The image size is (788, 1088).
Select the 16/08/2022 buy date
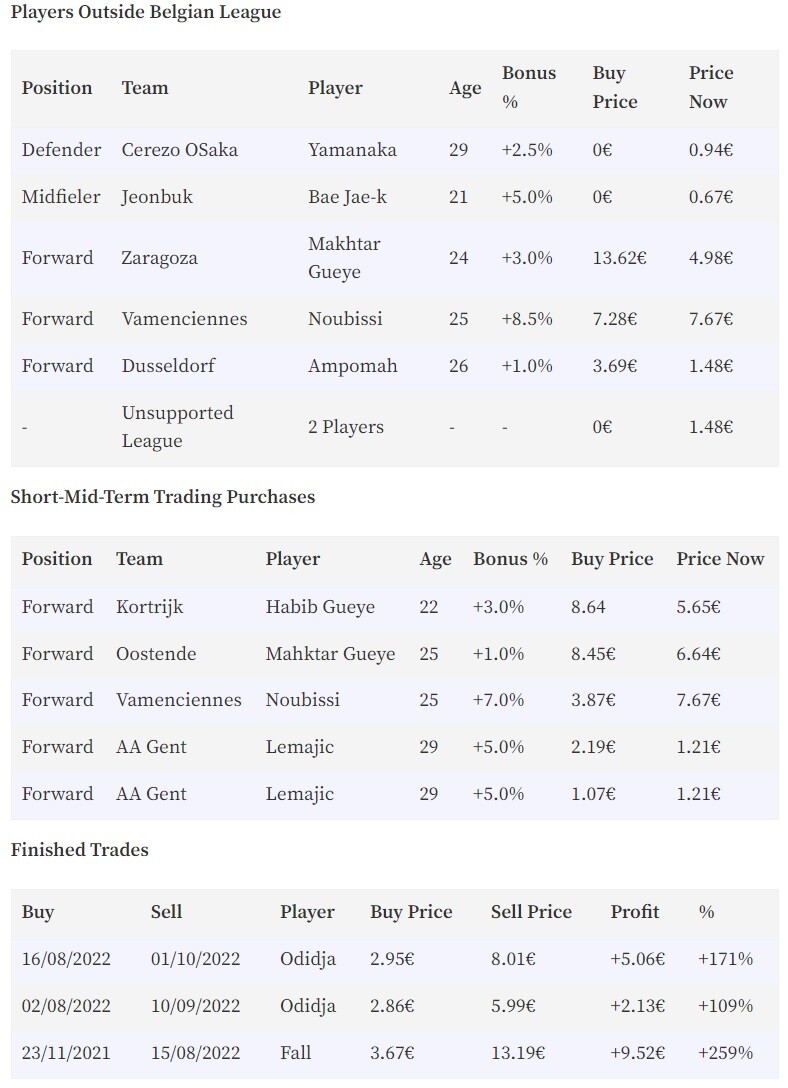pos(66,959)
